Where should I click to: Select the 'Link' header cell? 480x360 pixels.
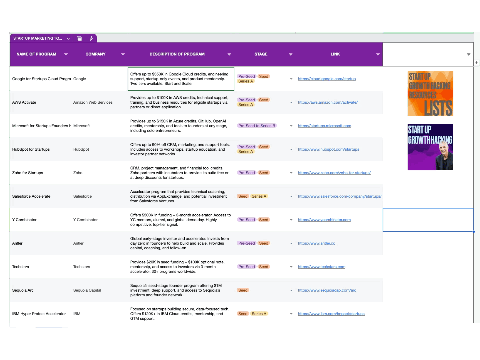(x=339, y=54)
